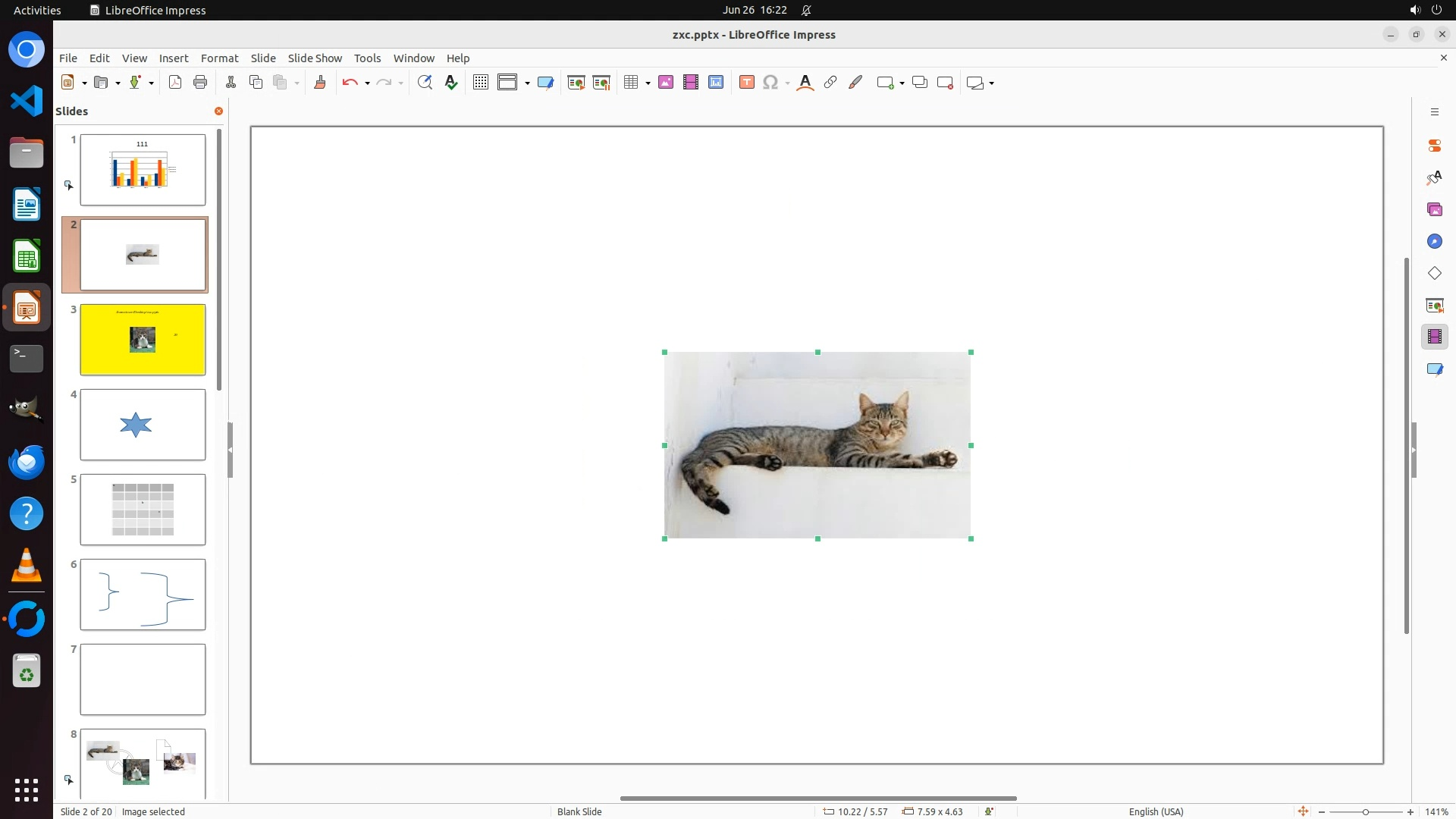Open the sidebar Navigator panel

[x=1434, y=241]
